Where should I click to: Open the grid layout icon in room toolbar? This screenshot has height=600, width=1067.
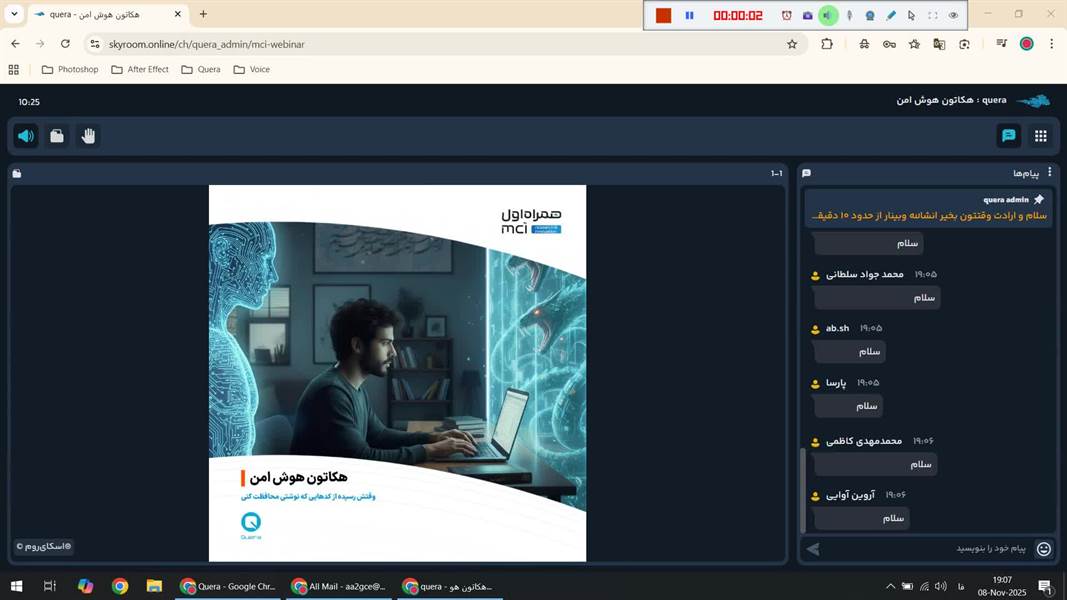click(1040, 136)
